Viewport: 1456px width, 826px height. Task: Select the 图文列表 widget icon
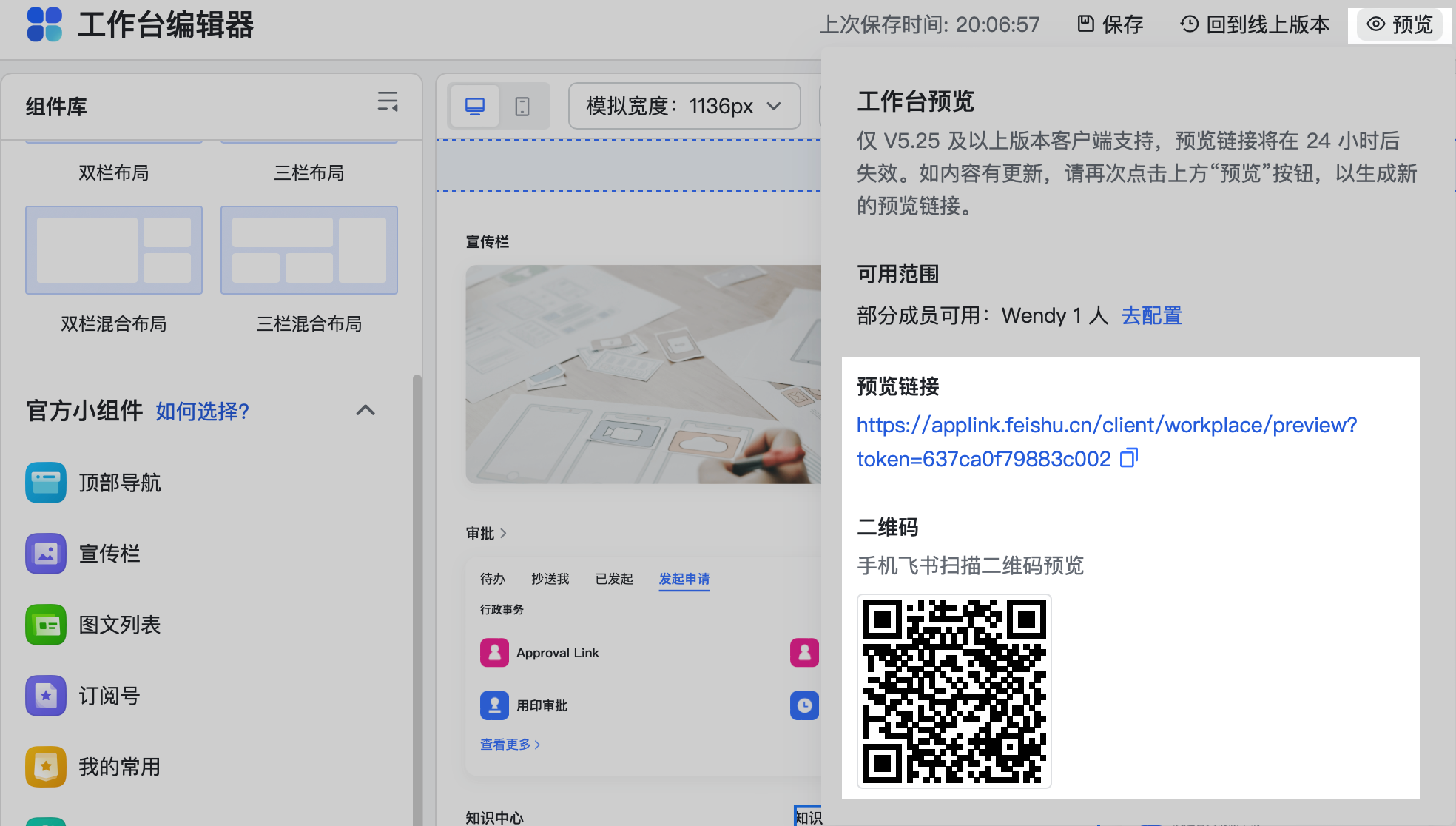click(x=46, y=625)
